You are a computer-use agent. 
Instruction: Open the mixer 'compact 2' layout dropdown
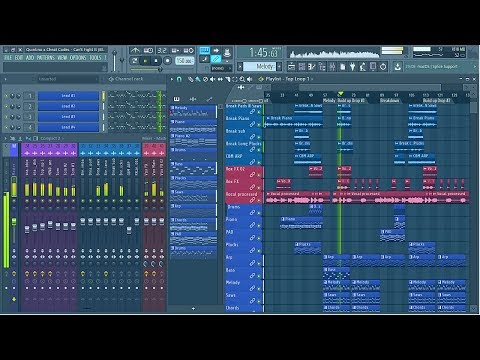pyautogui.click(x=51, y=138)
